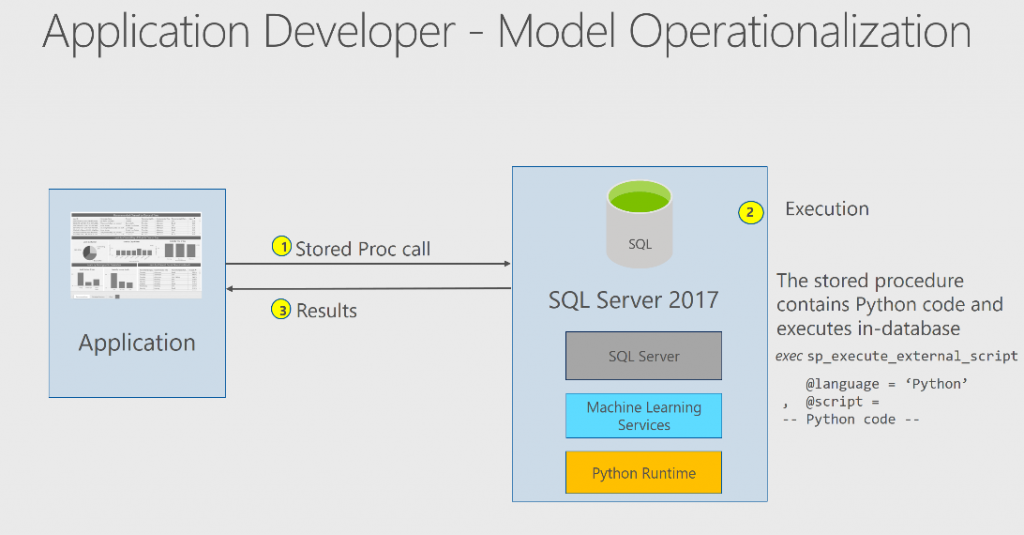Viewport: 1024px width, 535px height.
Task: Click the green SQL database cylinder icon
Action: [640, 225]
